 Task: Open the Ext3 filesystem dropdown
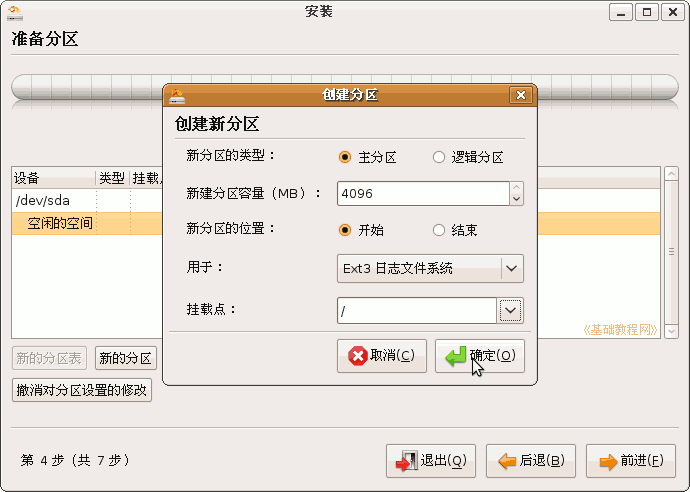point(430,268)
